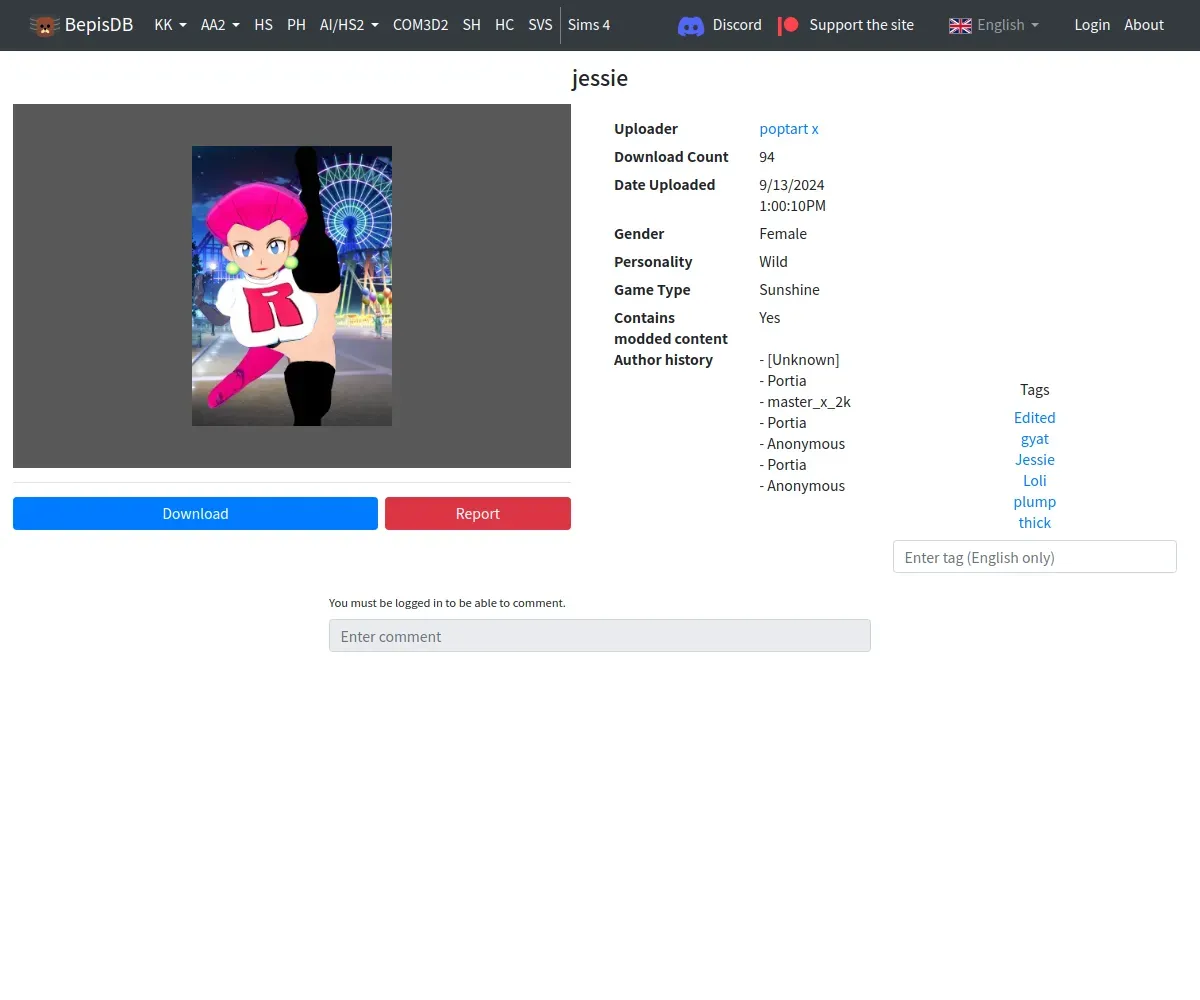This screenshot has height=1000, width=1200.
Task: Click the page title jessie
Action: pos(600,78)
